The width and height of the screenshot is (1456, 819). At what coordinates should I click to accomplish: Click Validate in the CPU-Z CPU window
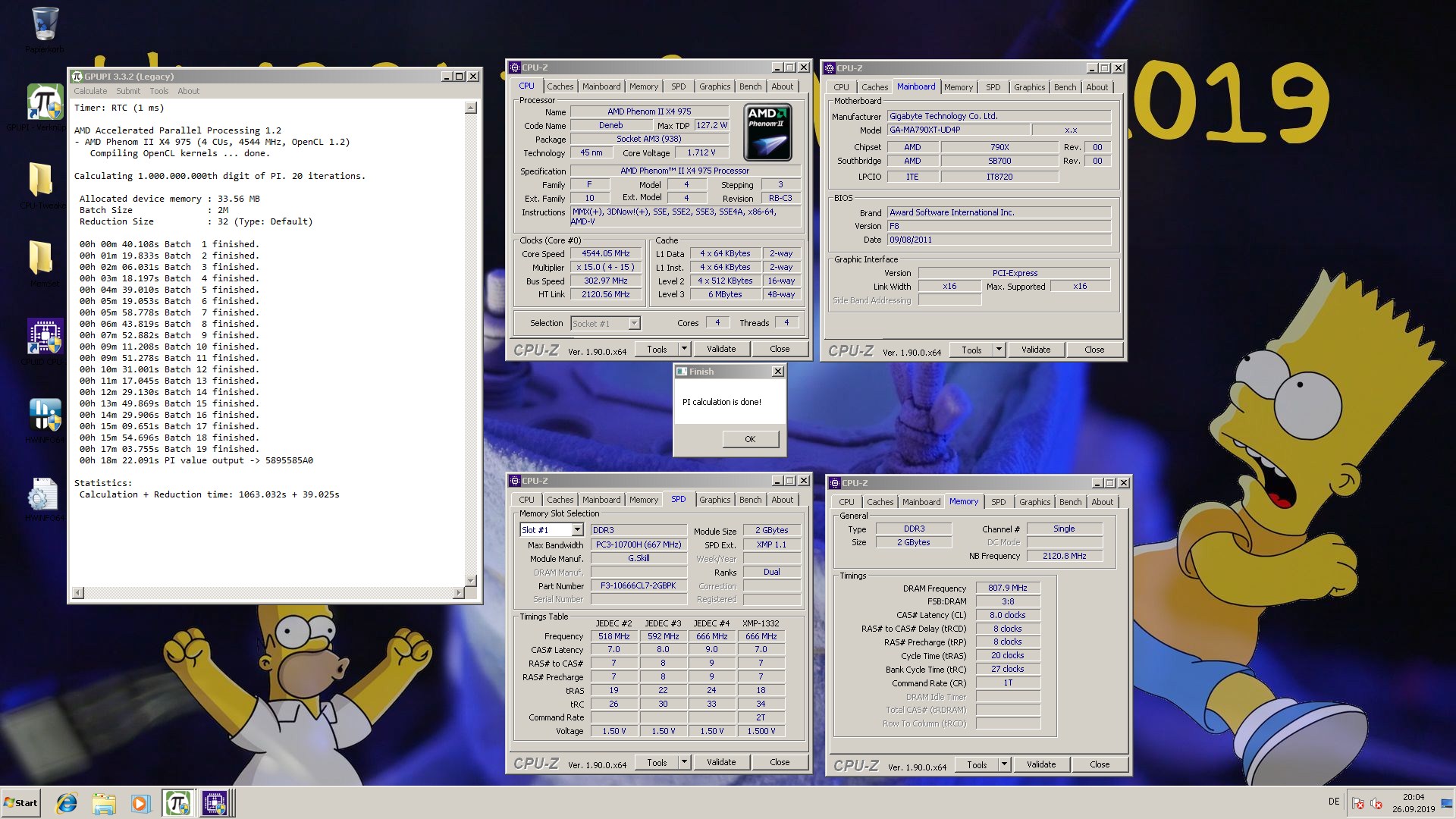[x=721, y=349]
